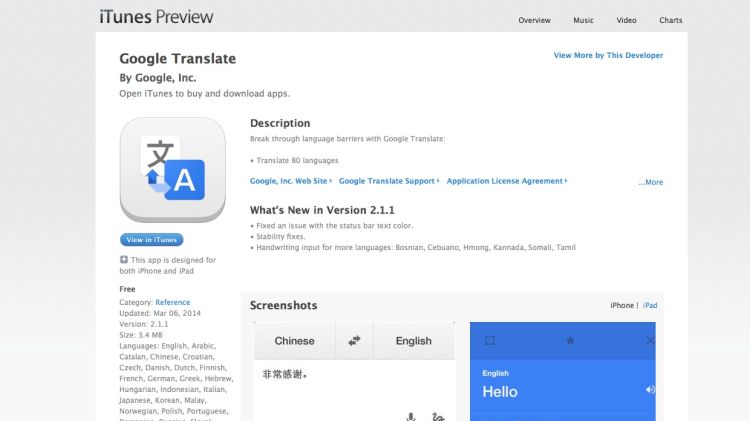Viewport: 750px width, 421px height.
Task: Tap the star favorite icon in blue screenshot
Action: click(570, 341)
